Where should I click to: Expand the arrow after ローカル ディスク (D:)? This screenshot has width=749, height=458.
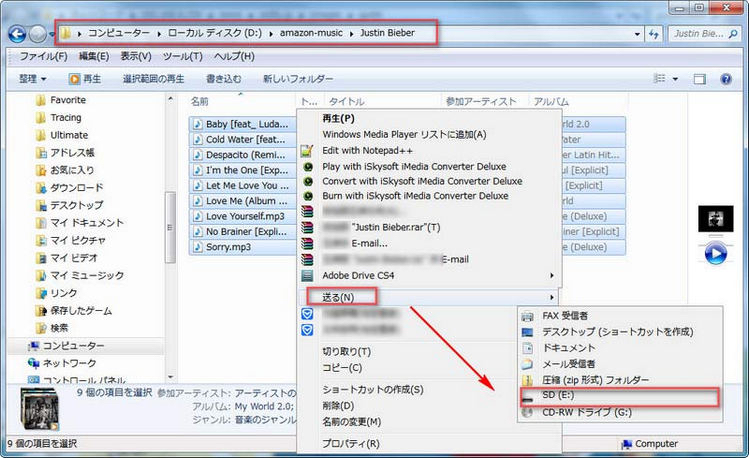[x=271, y=33]
